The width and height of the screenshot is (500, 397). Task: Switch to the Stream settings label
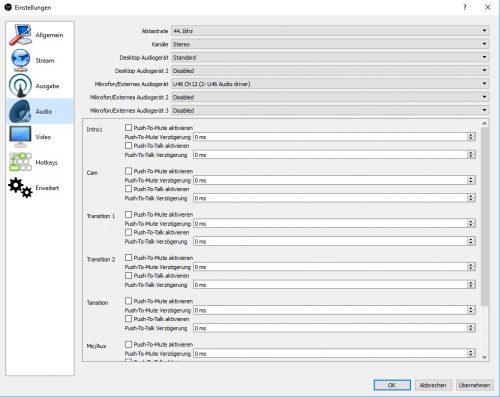45,60
